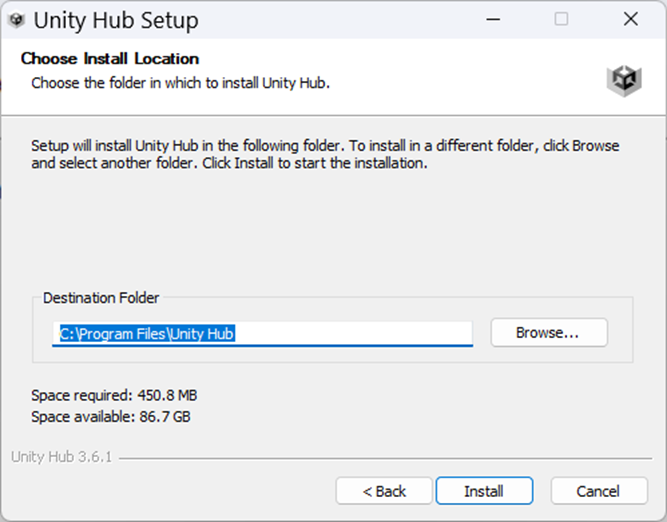The height and width of the screenshot is (522, 667).
Task: Go to previous step with < Back
Action: click(x=384, y=491)
